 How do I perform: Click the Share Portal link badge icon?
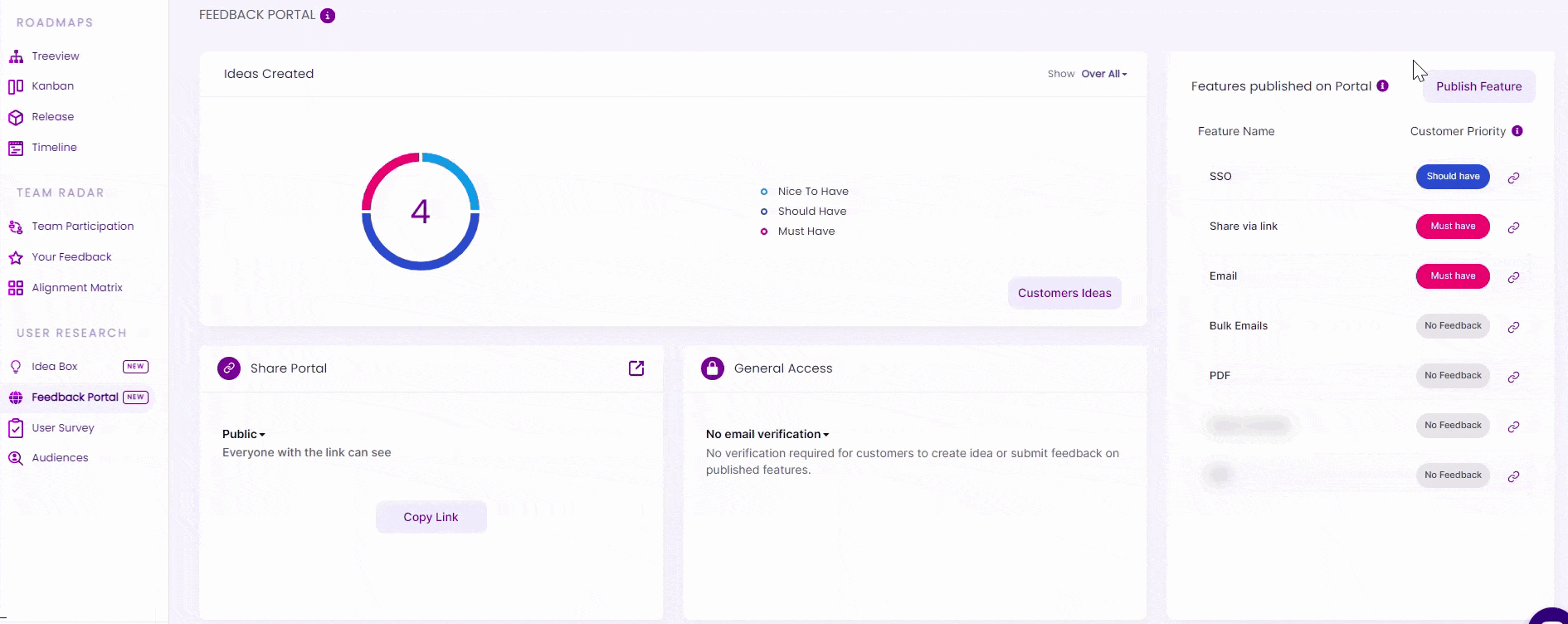click(x=229, y=368)
